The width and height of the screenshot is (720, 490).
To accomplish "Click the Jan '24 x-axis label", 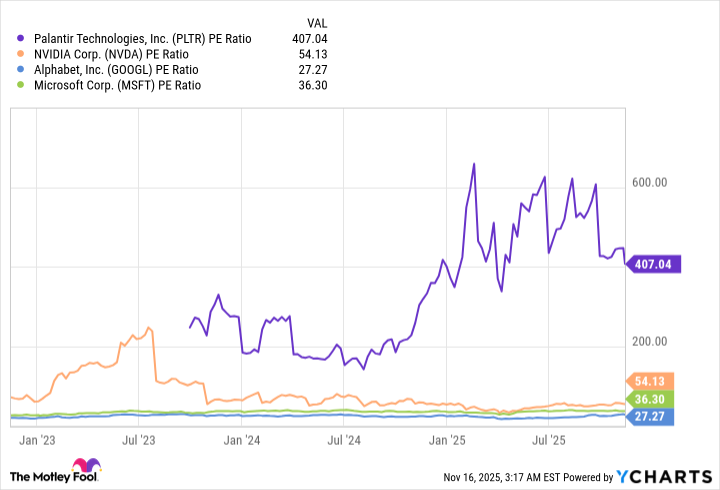I will click(x=242, y=440).
